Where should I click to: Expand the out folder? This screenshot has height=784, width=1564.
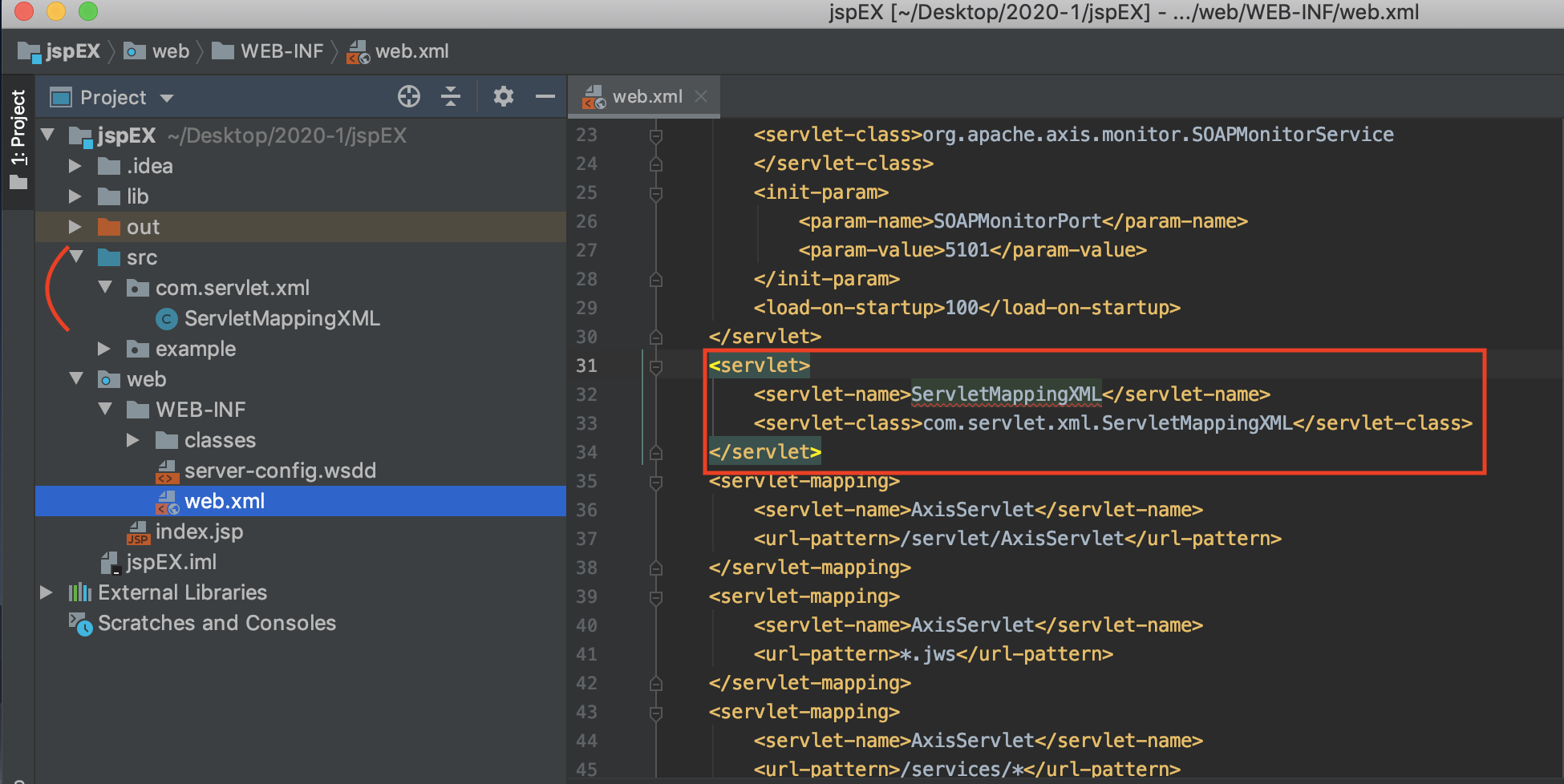pos(75,227)
